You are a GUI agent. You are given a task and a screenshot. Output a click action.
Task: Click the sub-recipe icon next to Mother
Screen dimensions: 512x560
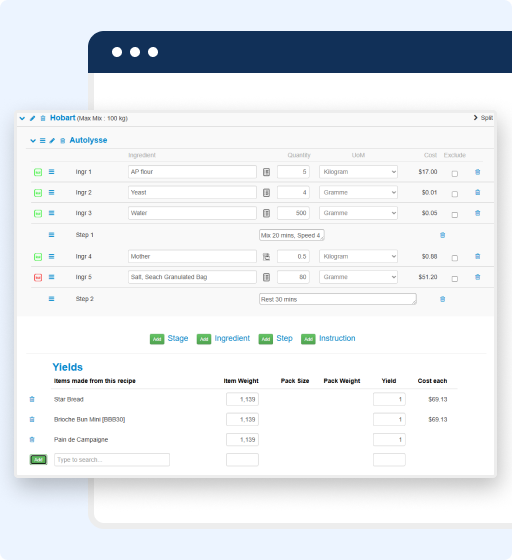(x=266, y=257)
